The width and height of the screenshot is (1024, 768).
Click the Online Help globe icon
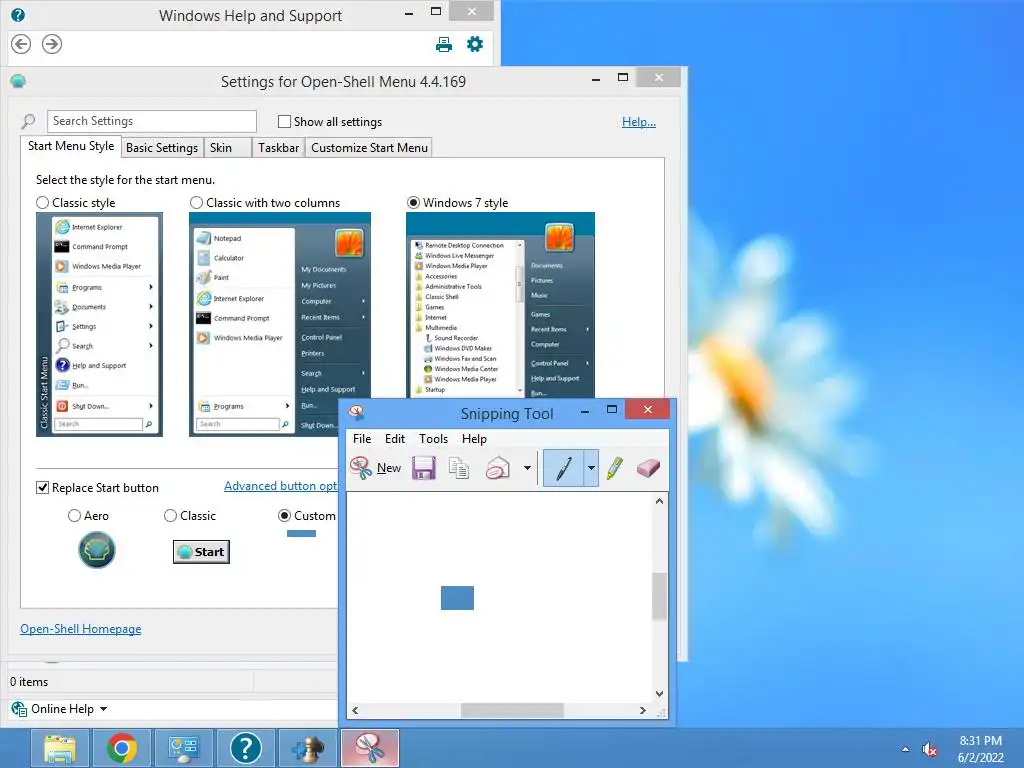pyautogui.click(x=19, y=709)
